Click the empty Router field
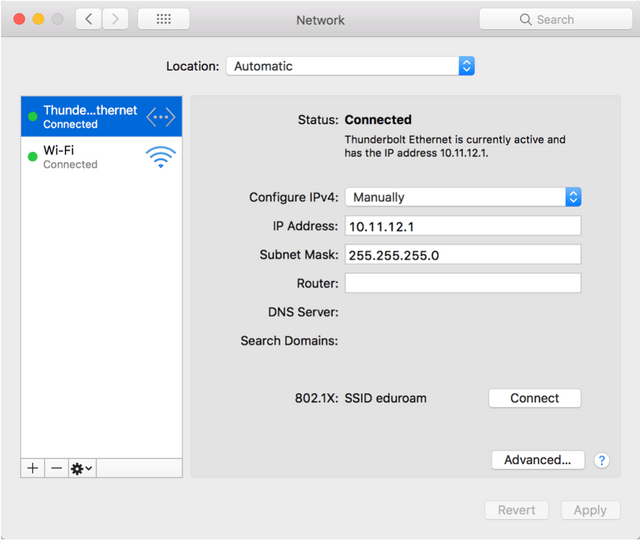The height and width of the screenshot is (540, 640). [463, 283]
